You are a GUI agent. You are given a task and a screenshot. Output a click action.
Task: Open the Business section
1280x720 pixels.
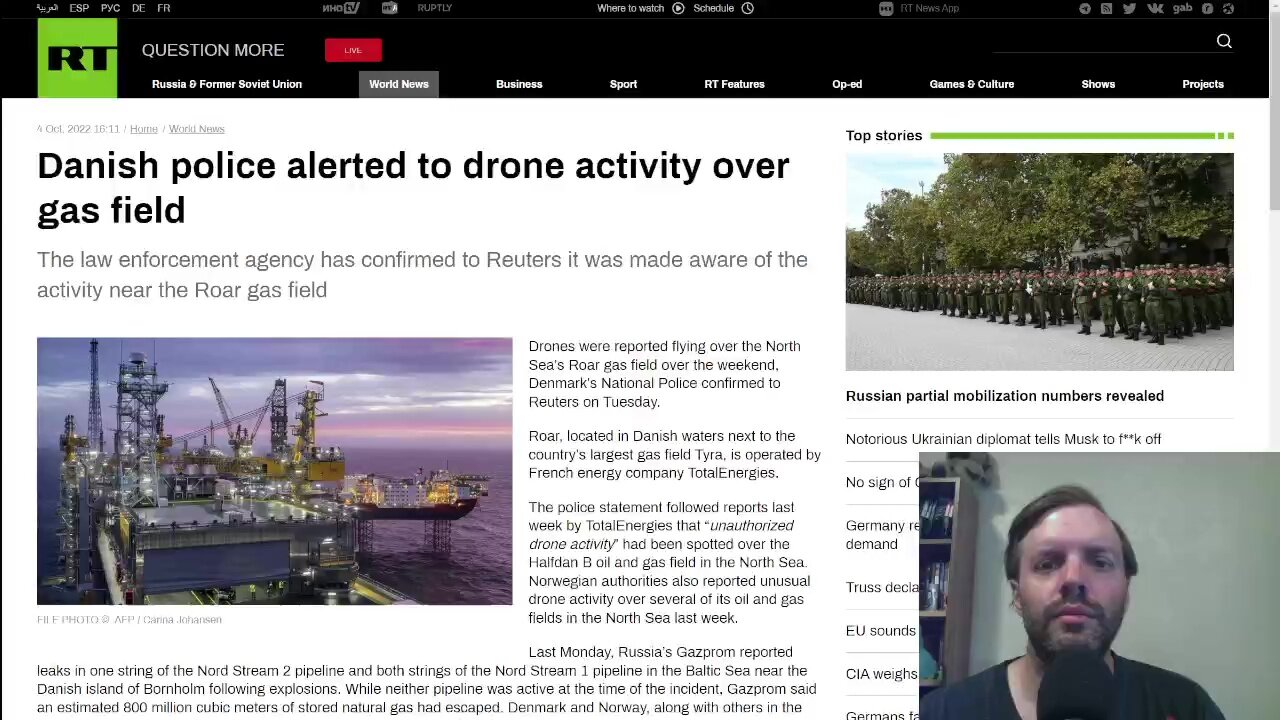519,84
